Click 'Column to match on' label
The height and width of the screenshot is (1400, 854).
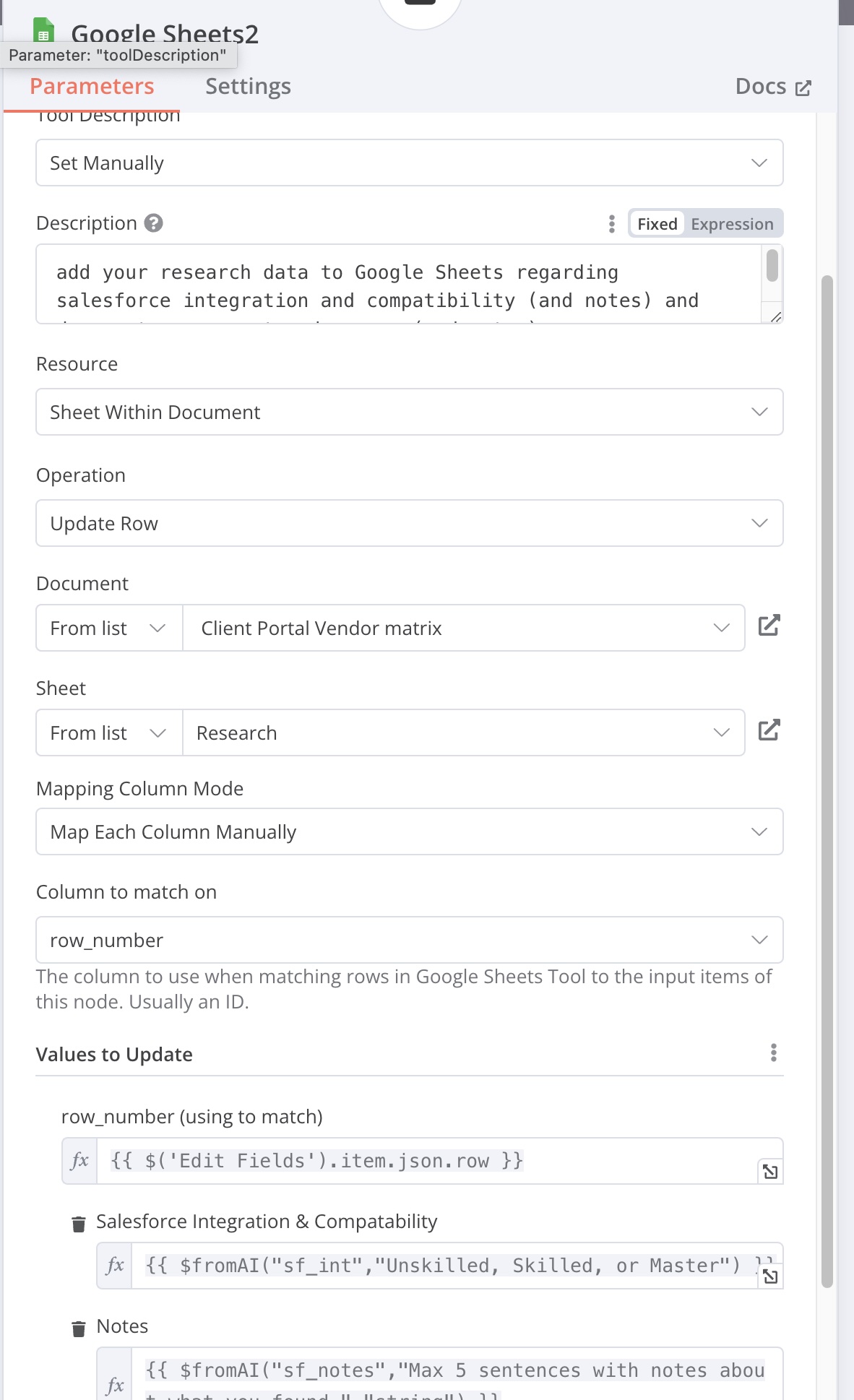point(126,892)
